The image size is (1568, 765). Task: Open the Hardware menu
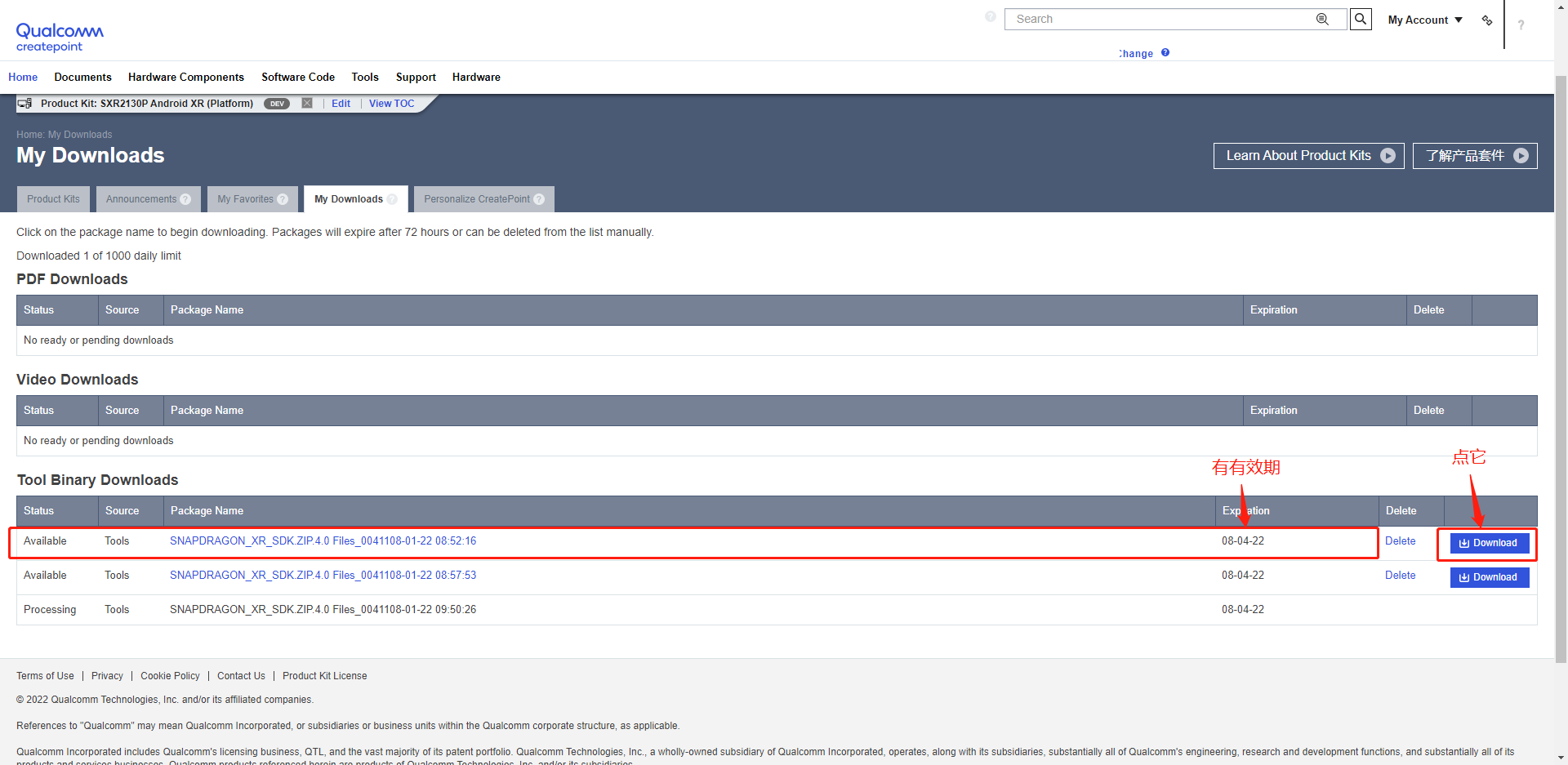(476, 77)
